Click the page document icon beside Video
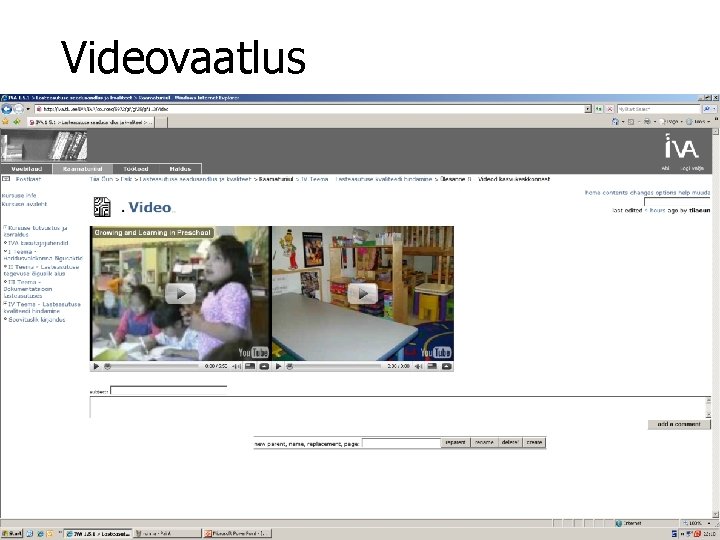Image resolution: width=720 pixels, height=540 pixels. (x=102, y=207)
